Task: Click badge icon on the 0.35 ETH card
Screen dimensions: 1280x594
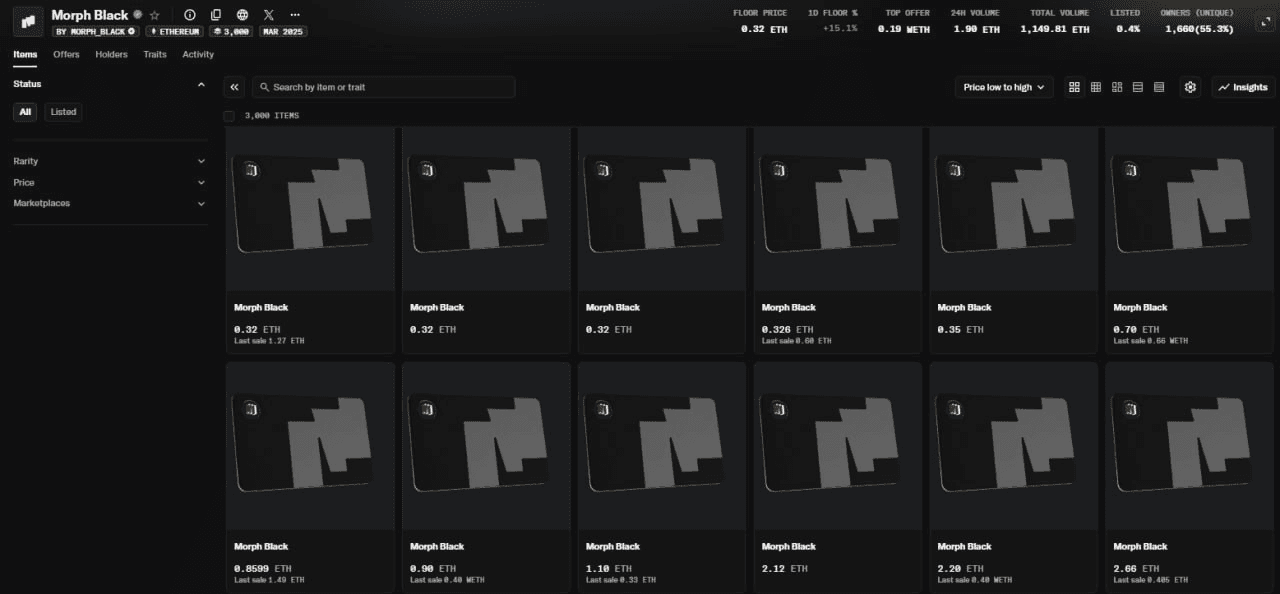Action: click(x=955, y=170)
